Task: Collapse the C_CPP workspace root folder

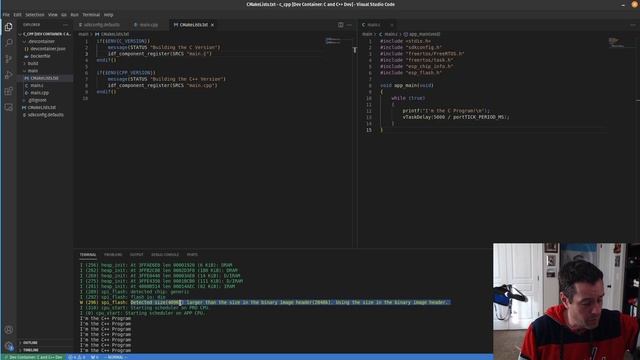Action: (x=46, y=34)
